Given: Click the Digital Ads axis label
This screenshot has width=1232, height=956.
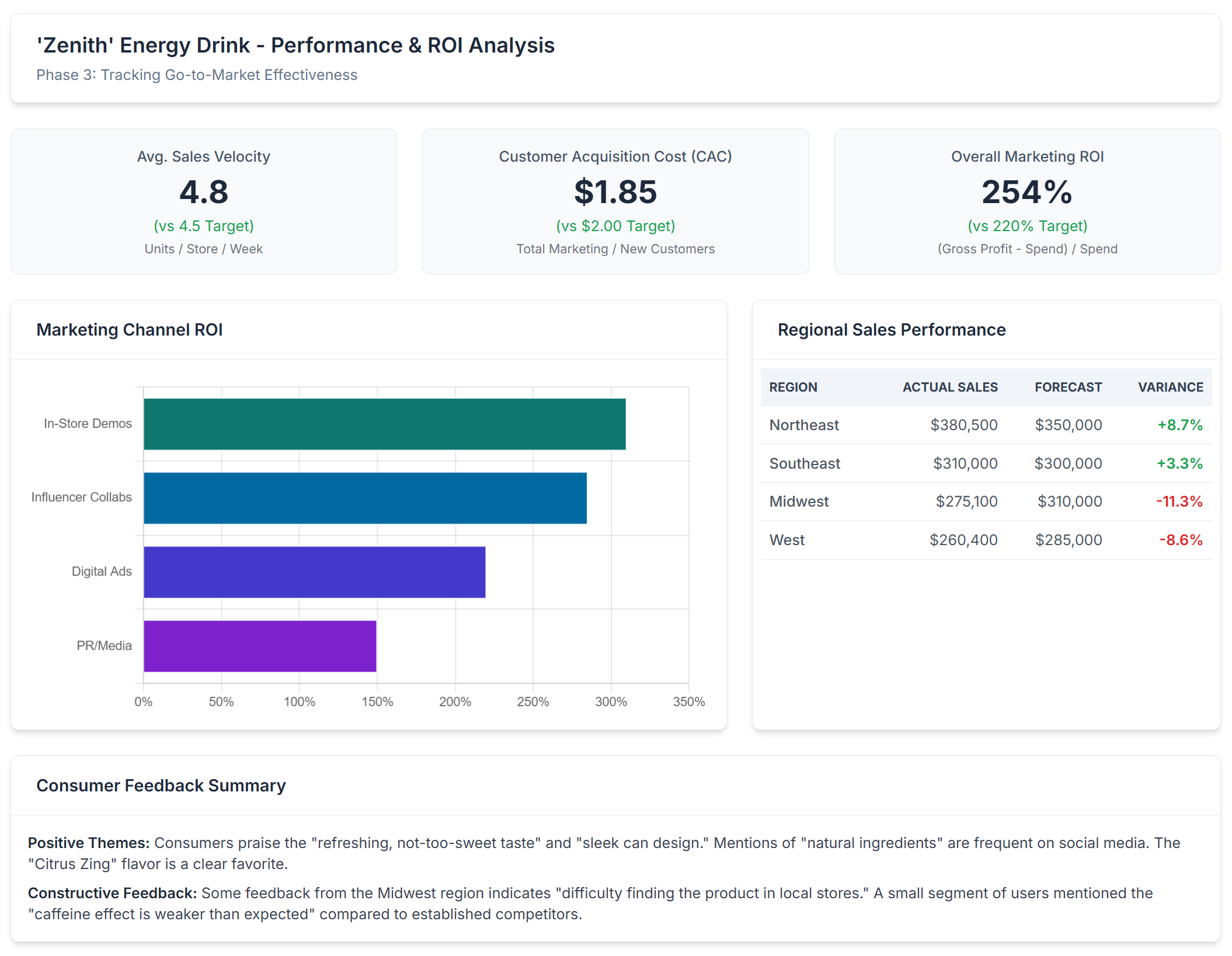Looking at the screenshot, I should (102, 571).
